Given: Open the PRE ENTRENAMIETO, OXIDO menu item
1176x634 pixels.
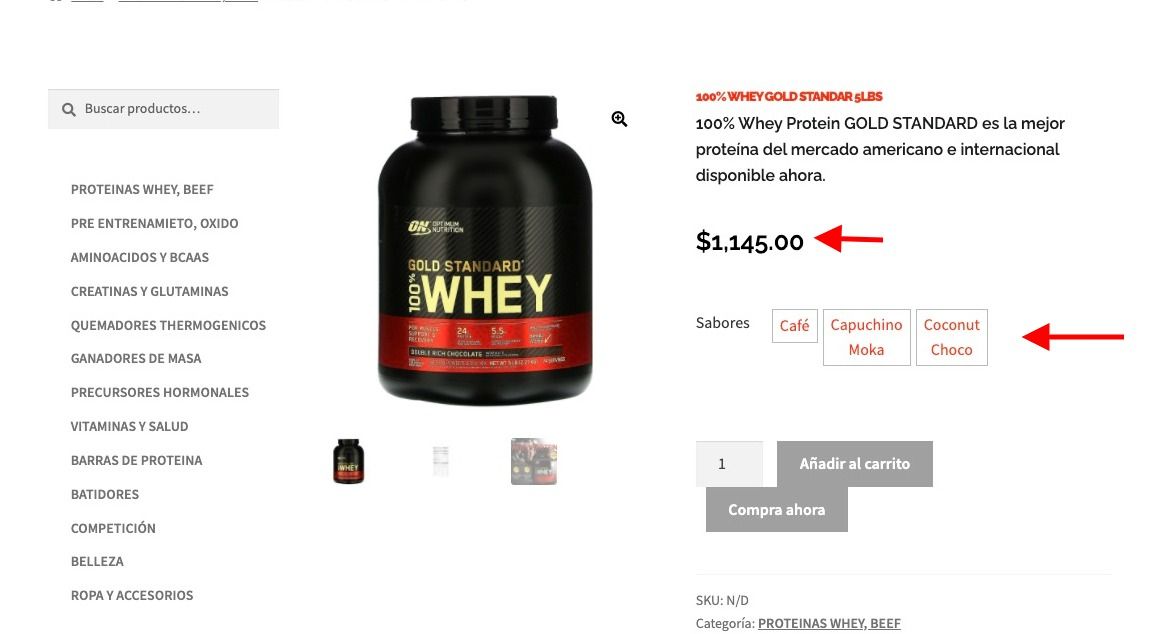Looking at the screenshot, I should (154, 224).
